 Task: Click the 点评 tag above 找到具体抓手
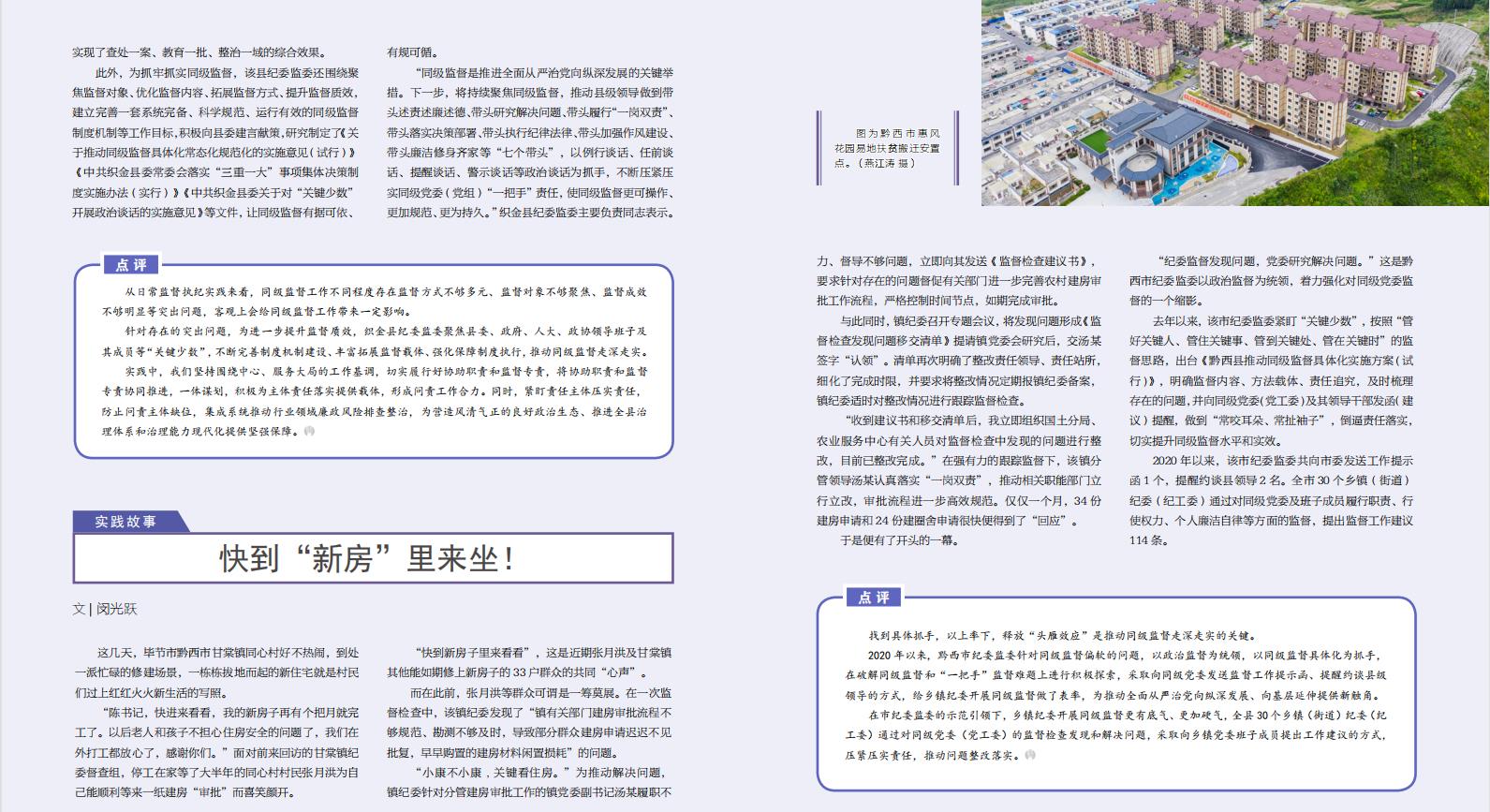(x=875, y=597)
